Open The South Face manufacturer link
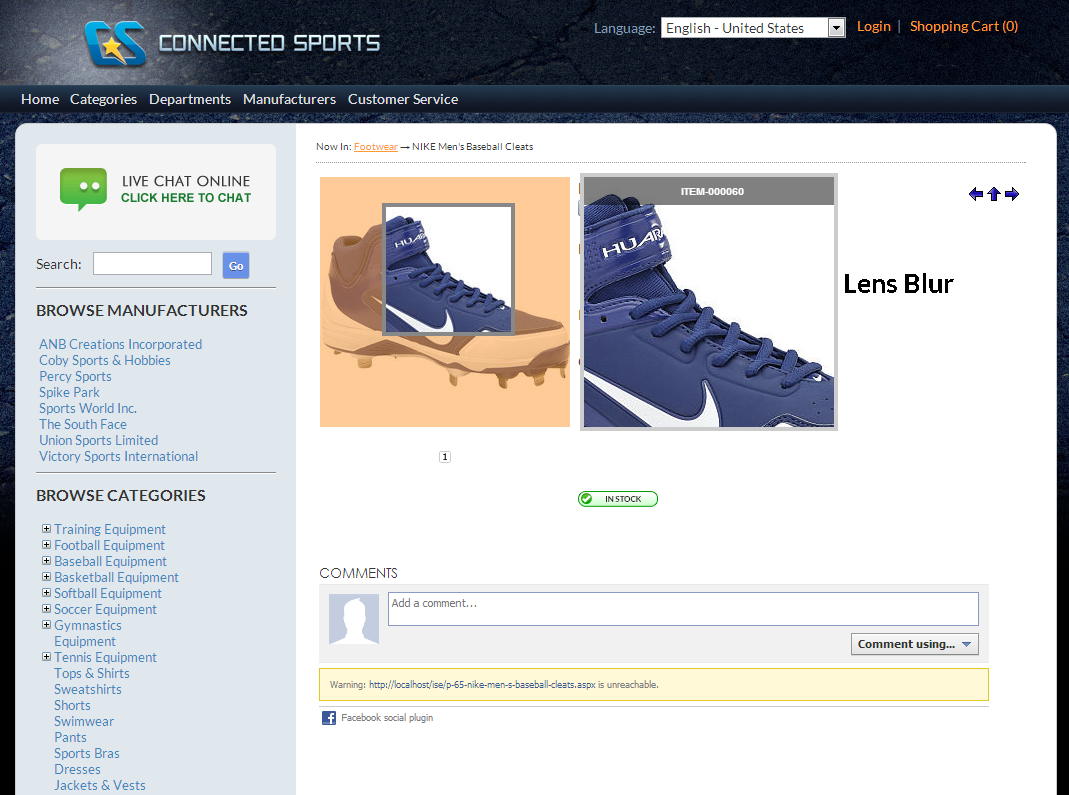1069x795 pixels. 83,425
